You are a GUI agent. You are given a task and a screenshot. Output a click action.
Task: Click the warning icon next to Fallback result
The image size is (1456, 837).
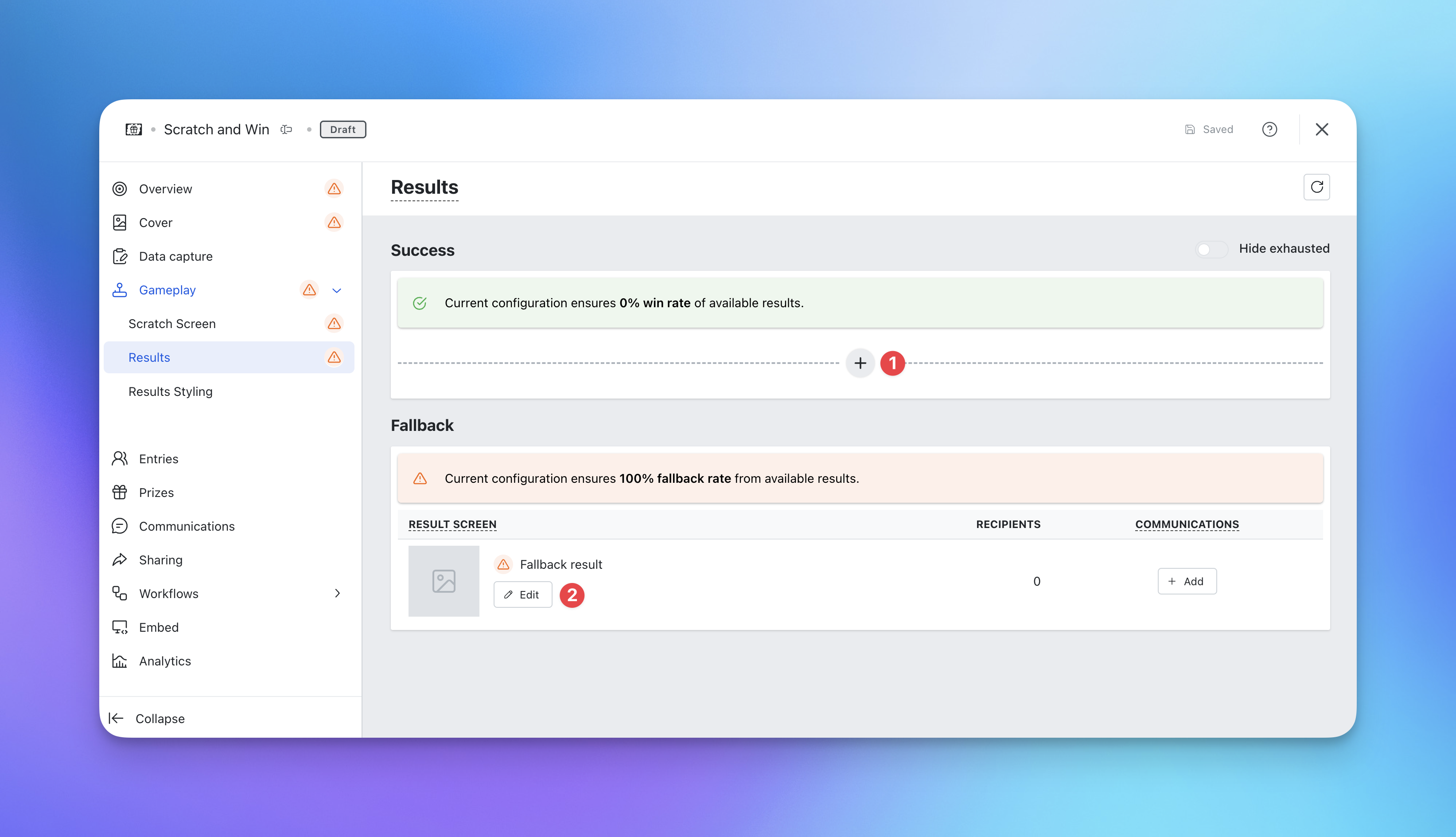click(x=503, y=564)
